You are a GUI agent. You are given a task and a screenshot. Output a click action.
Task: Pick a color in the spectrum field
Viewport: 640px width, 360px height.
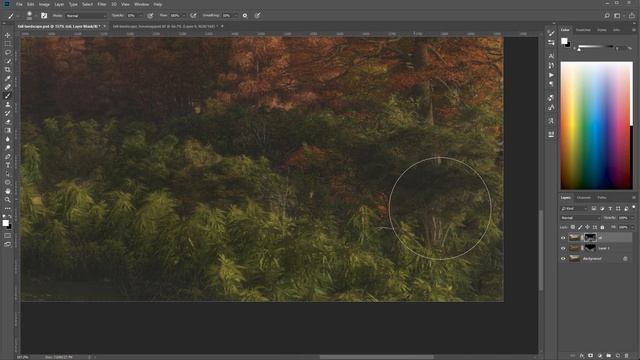[596, 125]
